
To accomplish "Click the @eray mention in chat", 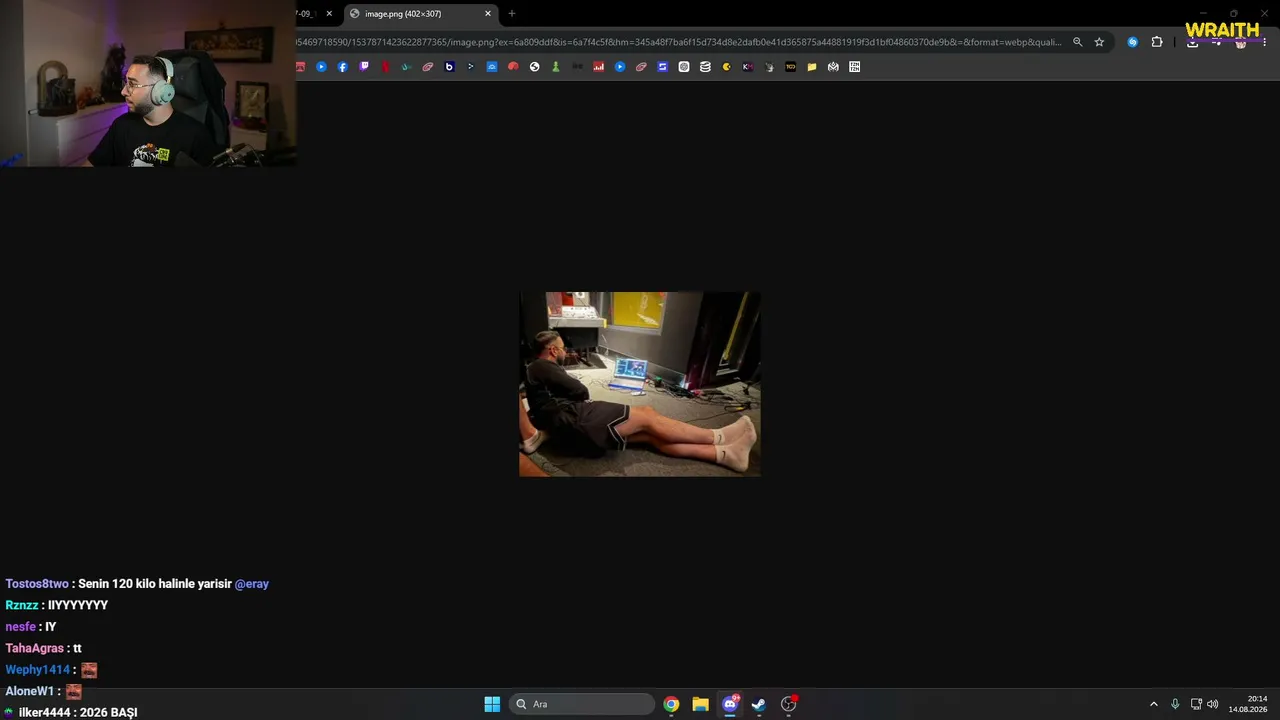I will pyautogui.click(x=252, y=584).
